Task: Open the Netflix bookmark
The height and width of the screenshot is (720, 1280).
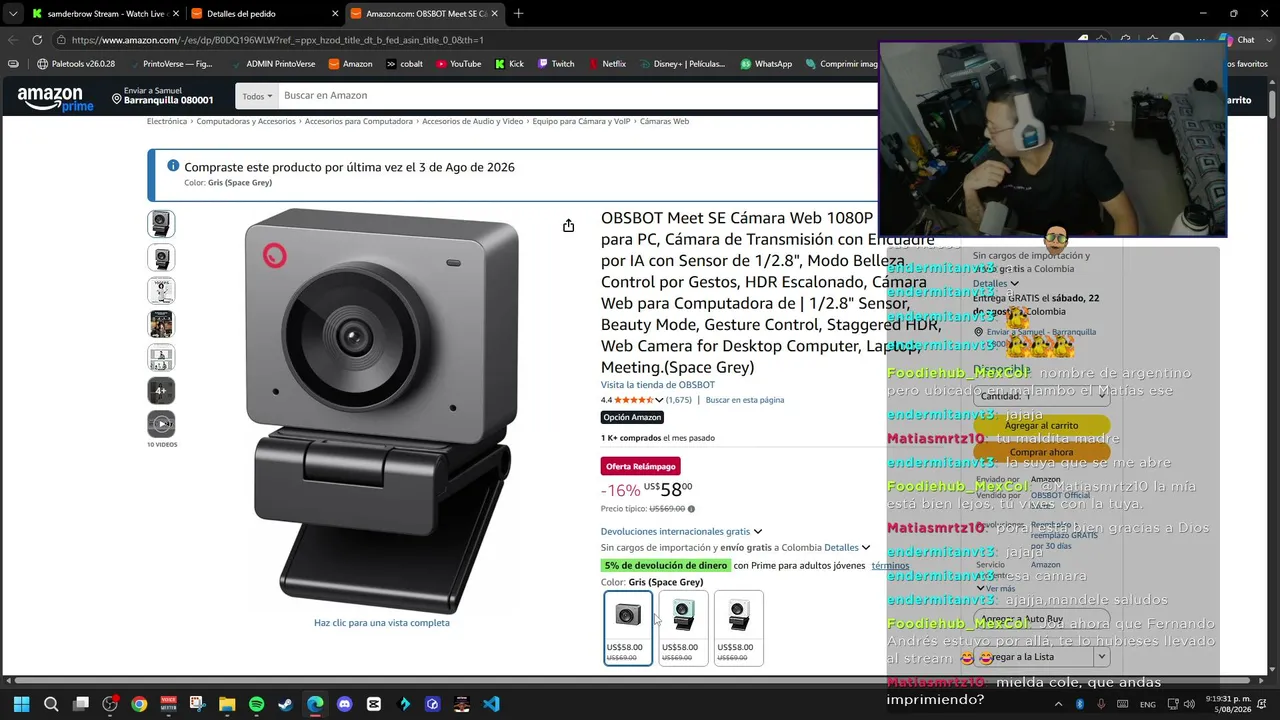Action: 607,64
